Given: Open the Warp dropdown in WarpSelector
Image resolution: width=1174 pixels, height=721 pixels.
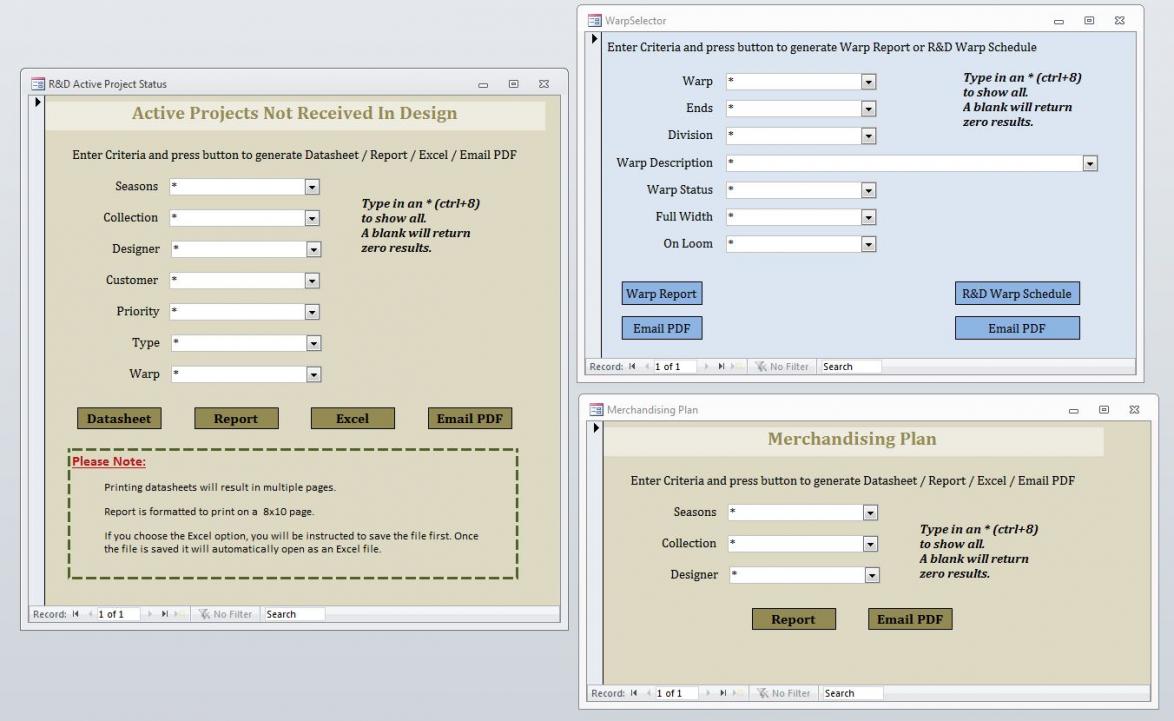Looking at the screenshot, I should 869,82.
